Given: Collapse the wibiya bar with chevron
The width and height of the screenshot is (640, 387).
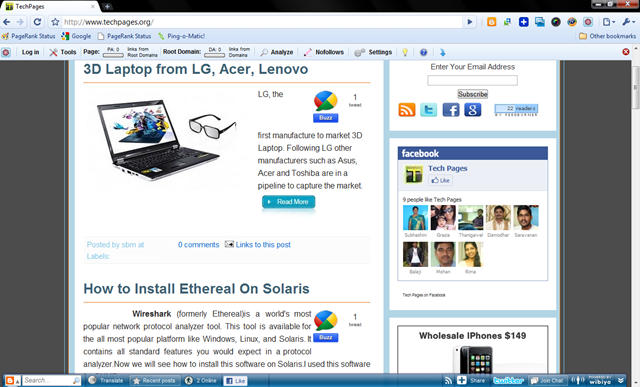Looking at the screenshot, I should tap(621, 380).
